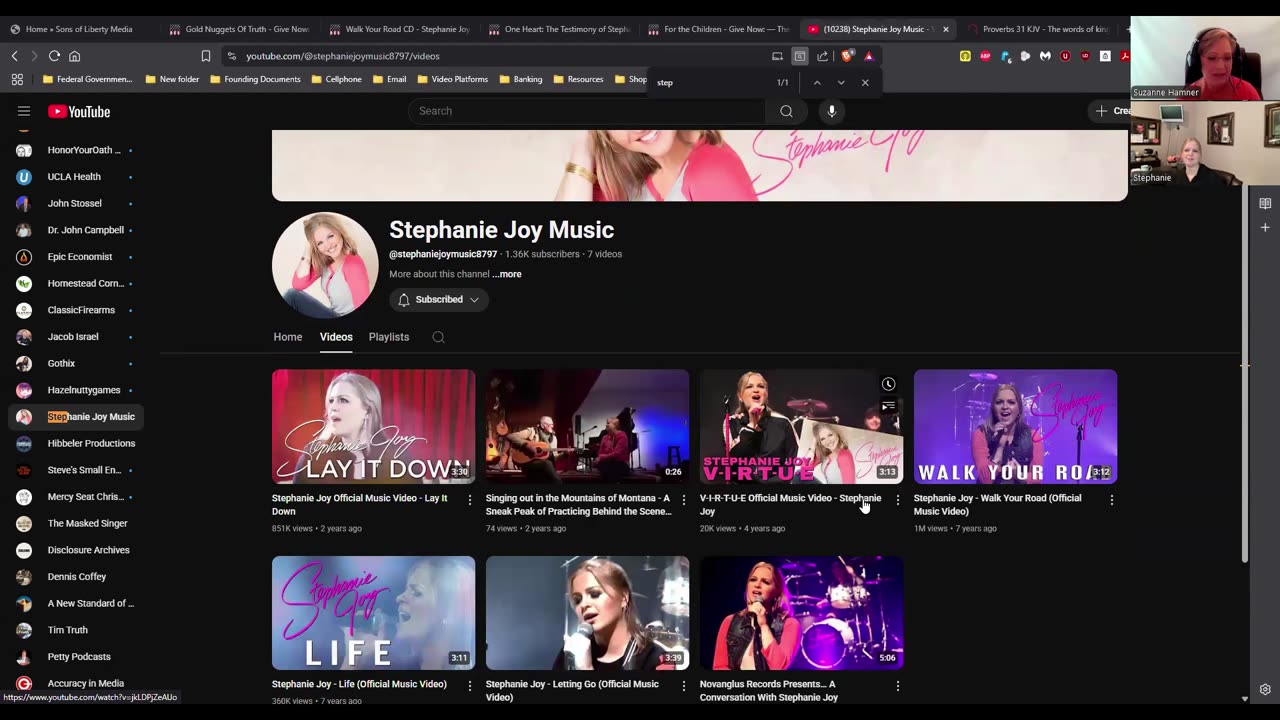Open the bookmarks bar apps grid icon

[17, 79]
